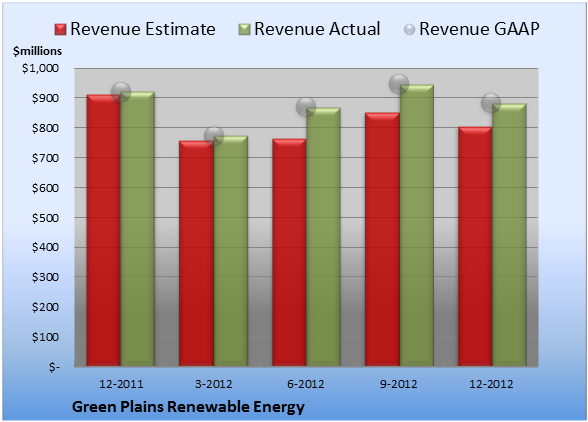Image resolution: width=588 pixels, height=422 pixels.
Task: Click the GAAP marker above 3-2012
Action: pos(214,136)
